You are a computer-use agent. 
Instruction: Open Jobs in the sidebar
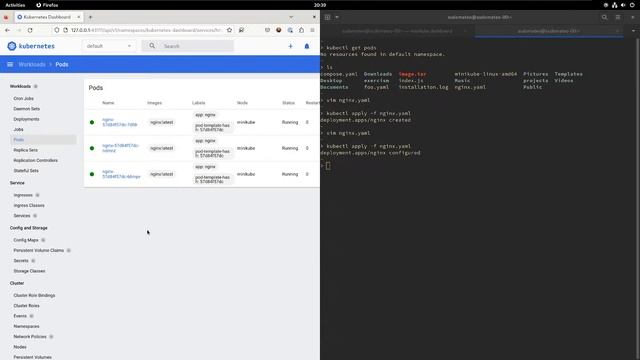pyautogui.click(x=18, y=129)
